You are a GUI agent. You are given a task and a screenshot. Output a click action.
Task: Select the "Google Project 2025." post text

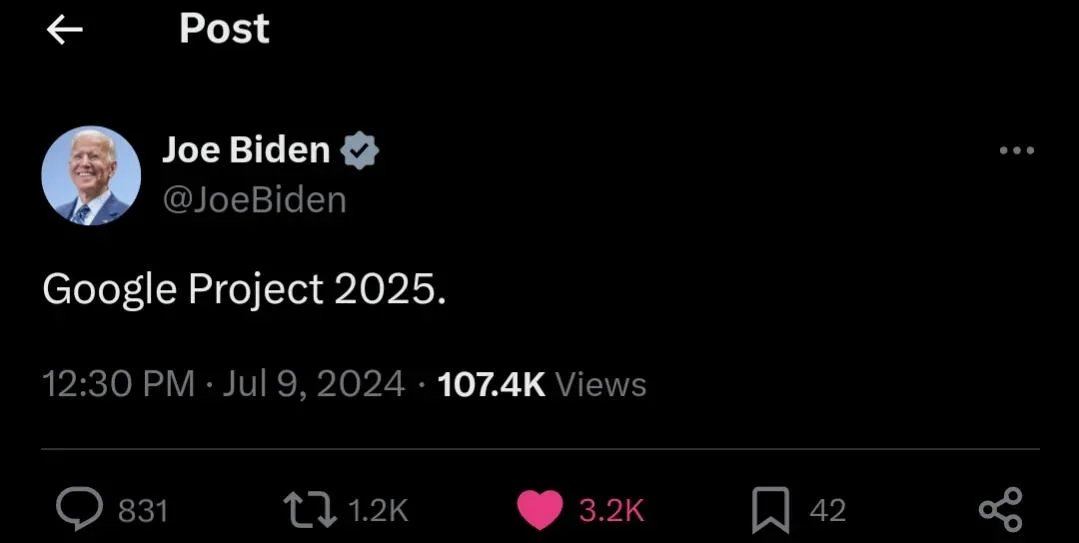point(243,290)
